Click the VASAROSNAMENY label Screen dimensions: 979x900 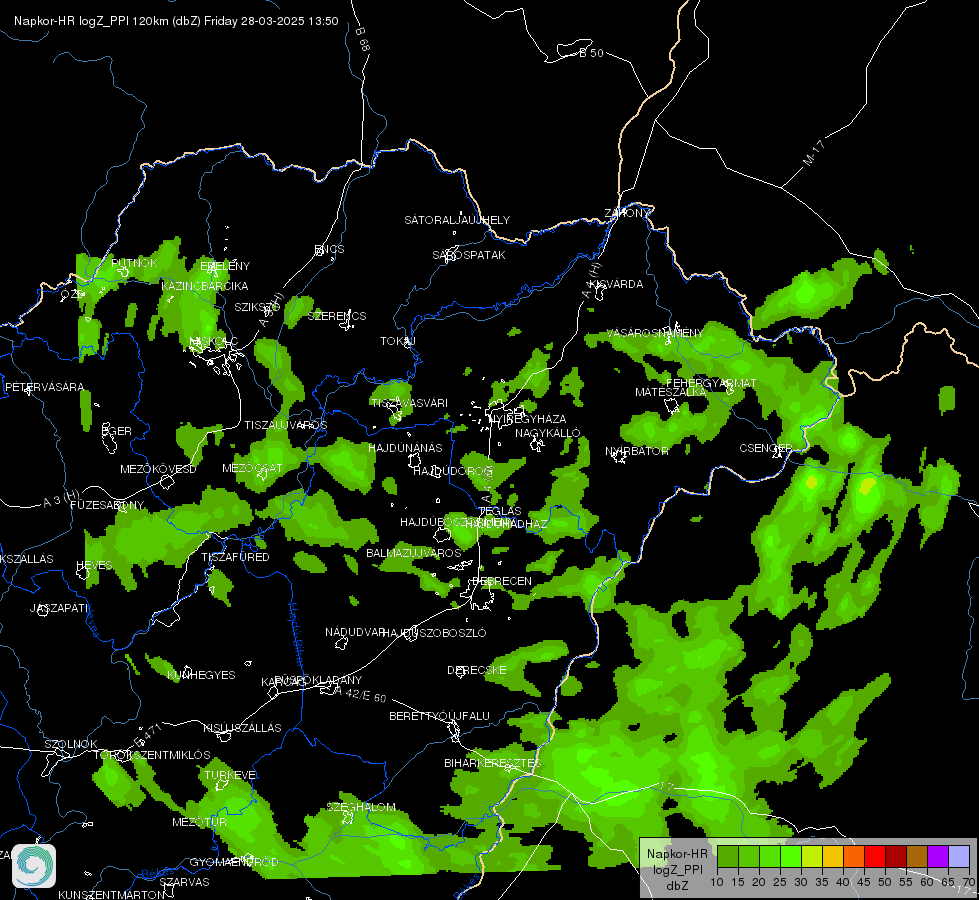tap(655, 333)
